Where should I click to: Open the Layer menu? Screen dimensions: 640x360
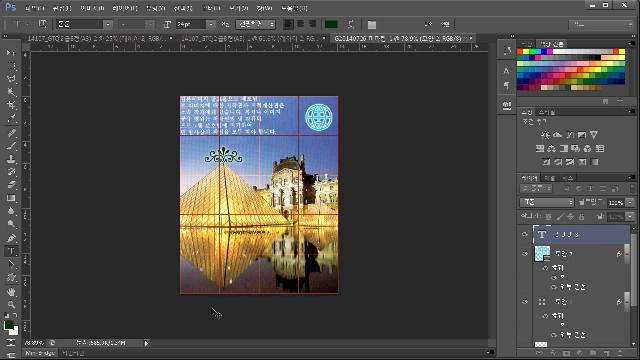(x=125, y=8)
